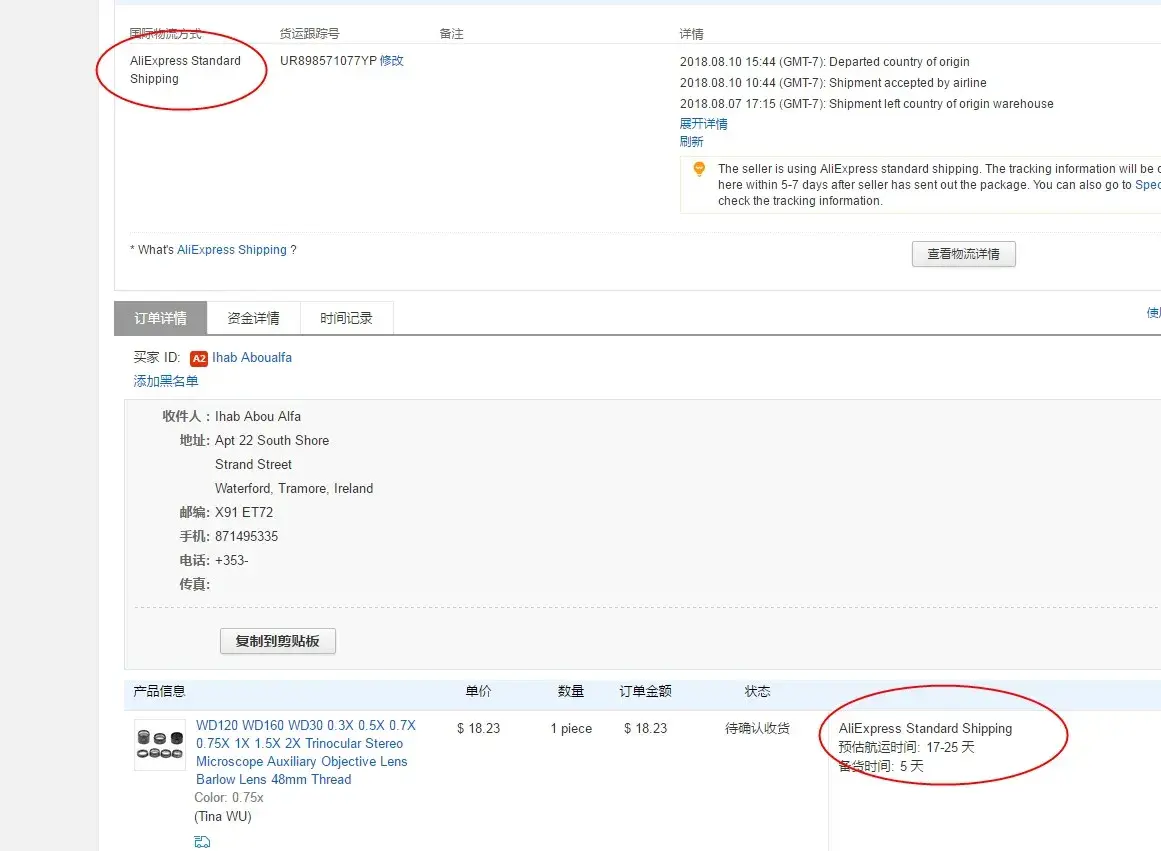1161x851 pixels.
Task: Expand tracking details via 展开详情
Action: 703,124
